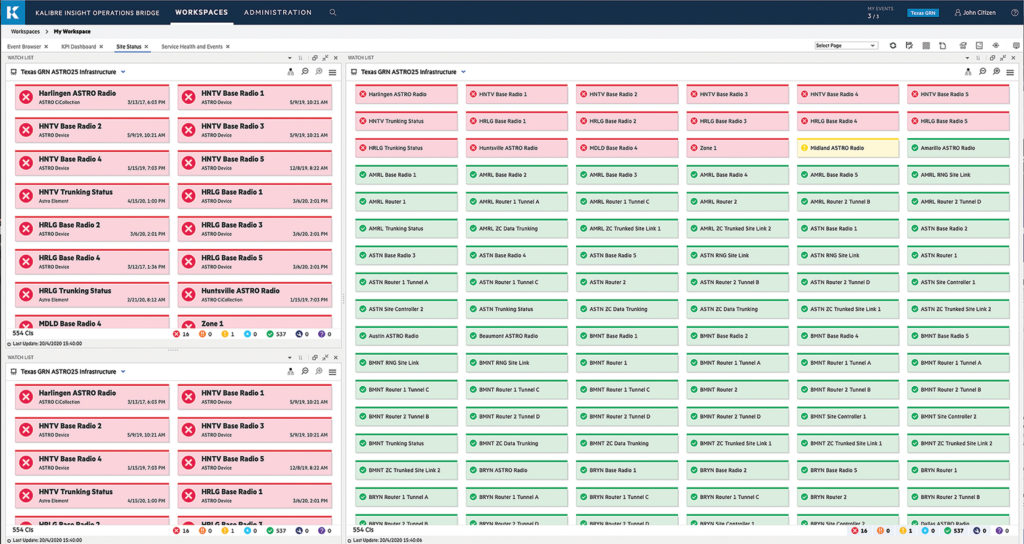Close the top-left Watch List panel
This screenshot has height=544, width=1024.
[x=337, y=58]
